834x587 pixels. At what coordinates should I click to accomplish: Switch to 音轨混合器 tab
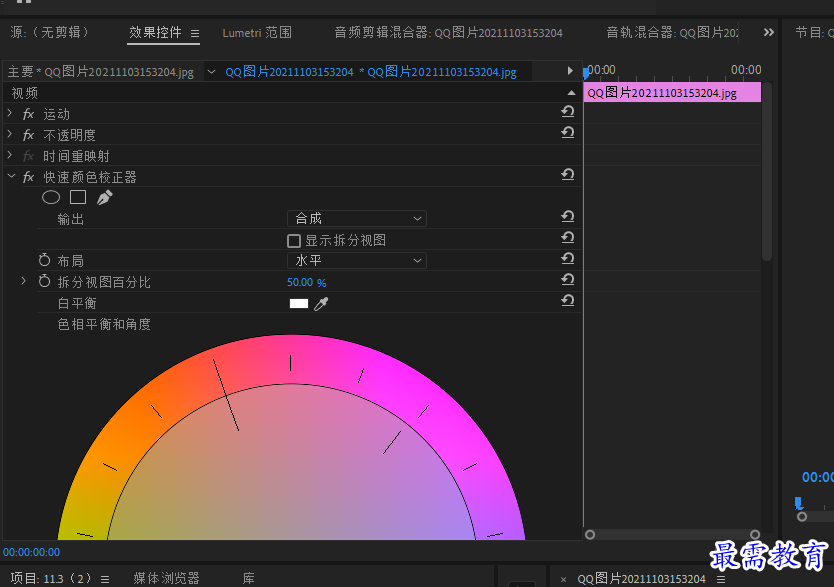click(x=672, y=33)
